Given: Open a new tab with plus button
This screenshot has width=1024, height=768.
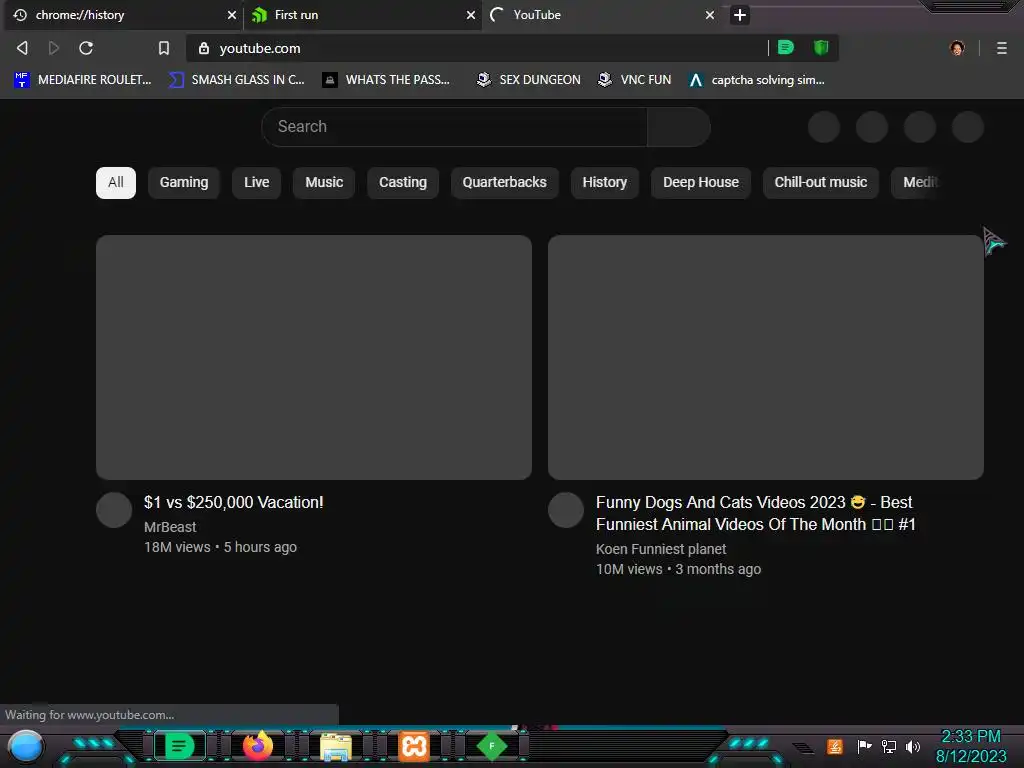Looking at the screenshot, I should 739,15.
